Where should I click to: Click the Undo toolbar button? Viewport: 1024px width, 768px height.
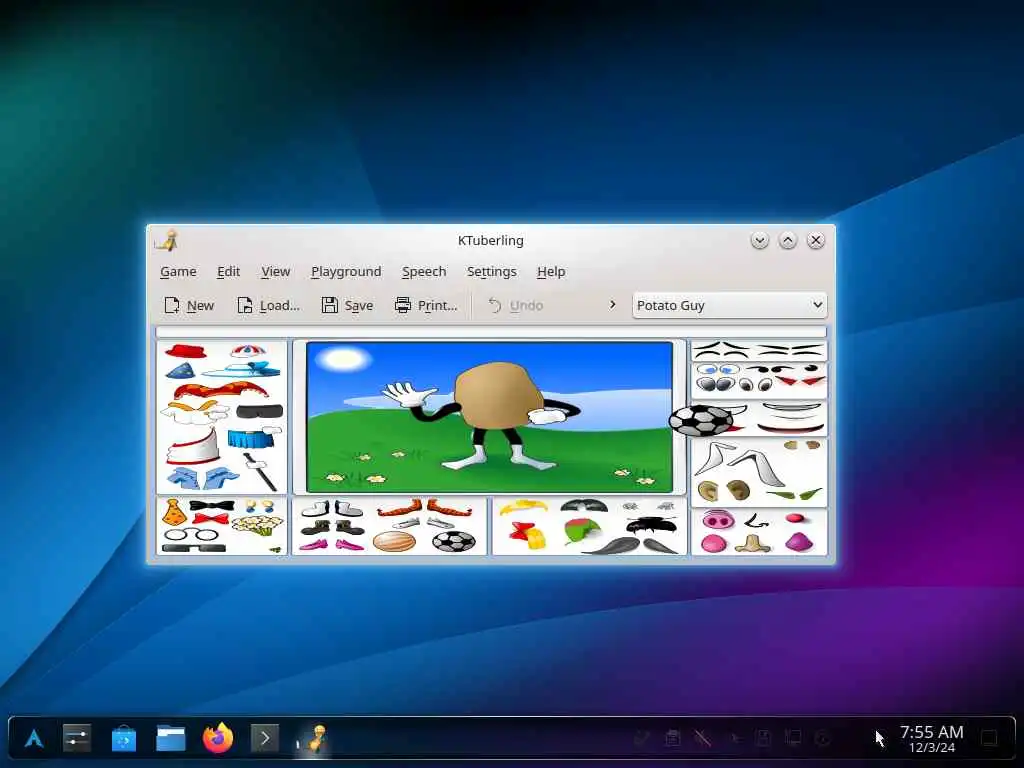[x=516, y=305]
